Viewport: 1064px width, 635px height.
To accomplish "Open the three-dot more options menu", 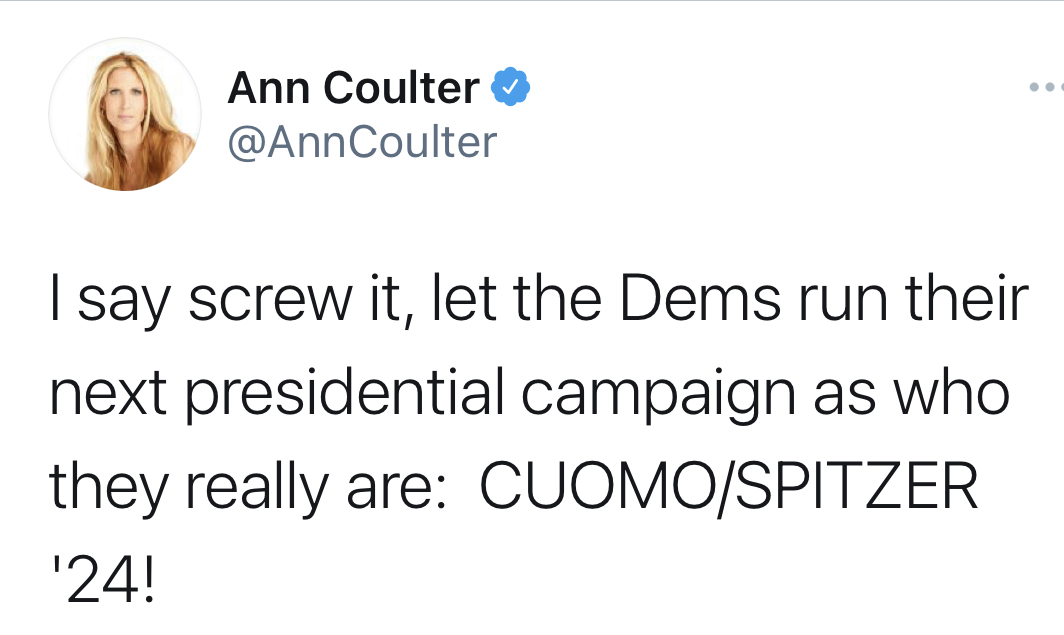I will pyautogui.click(x=1046, y=87).
